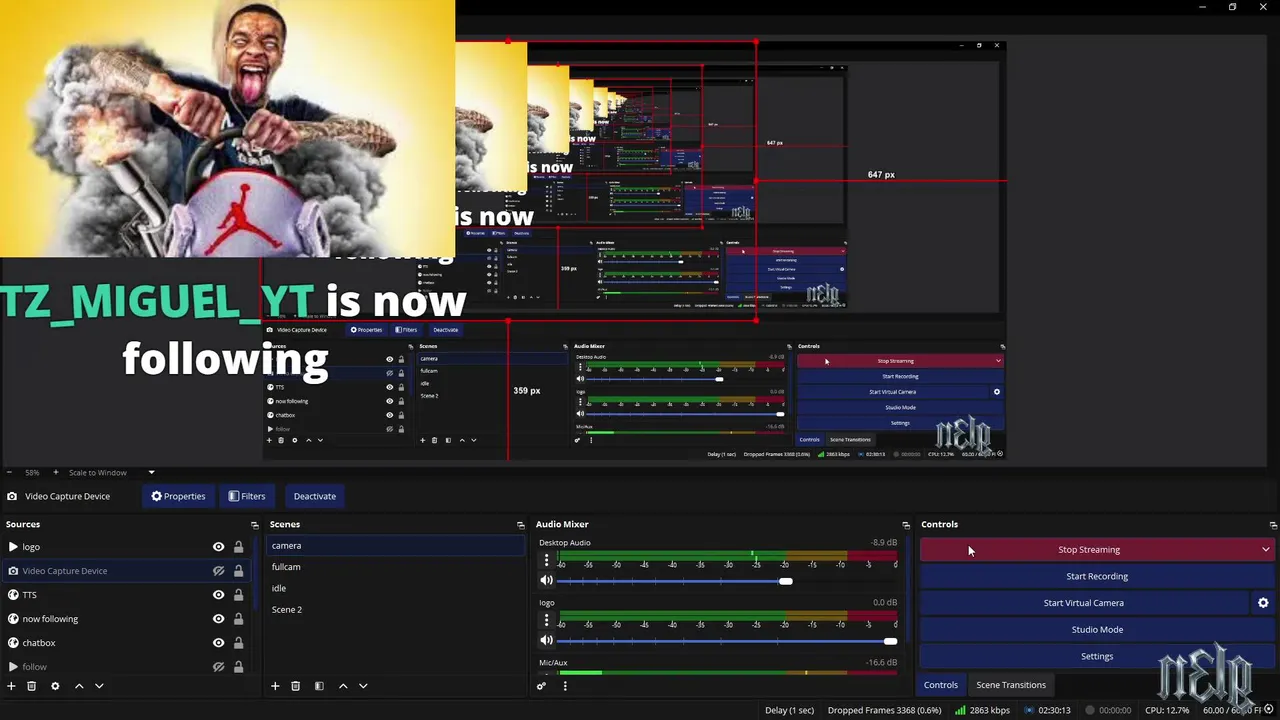Switch to the Controls tab
The width and height of the screenshot is (1280, 720).
click(940, 685)
